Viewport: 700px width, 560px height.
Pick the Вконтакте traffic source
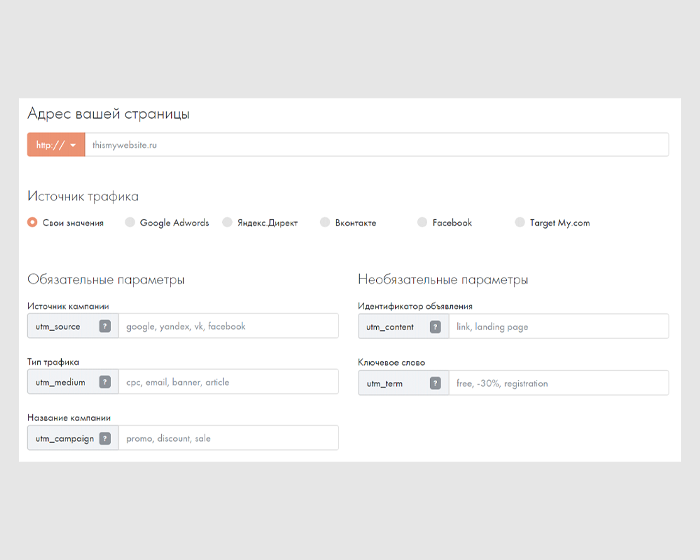click(325, 222)
